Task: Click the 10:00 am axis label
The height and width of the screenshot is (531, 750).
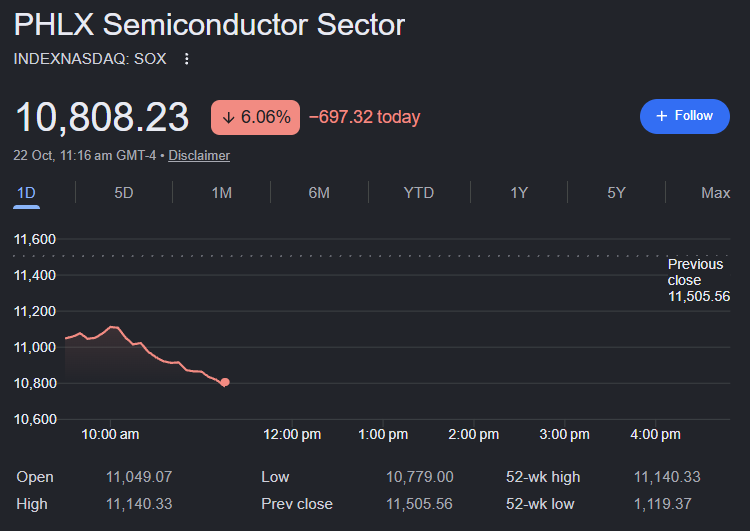Action: (110, 434)
